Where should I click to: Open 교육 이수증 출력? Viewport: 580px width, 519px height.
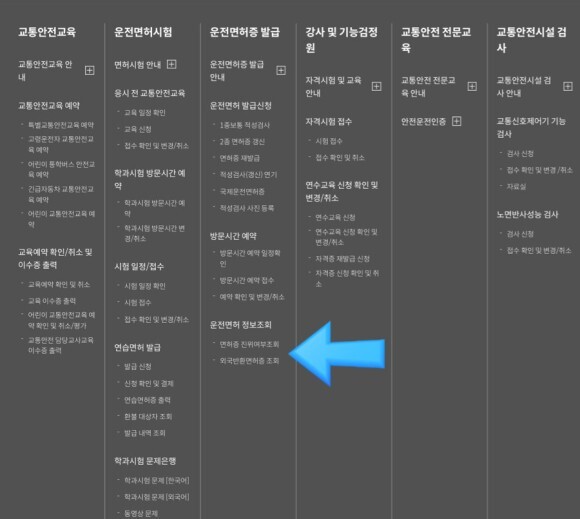(52, 301)
